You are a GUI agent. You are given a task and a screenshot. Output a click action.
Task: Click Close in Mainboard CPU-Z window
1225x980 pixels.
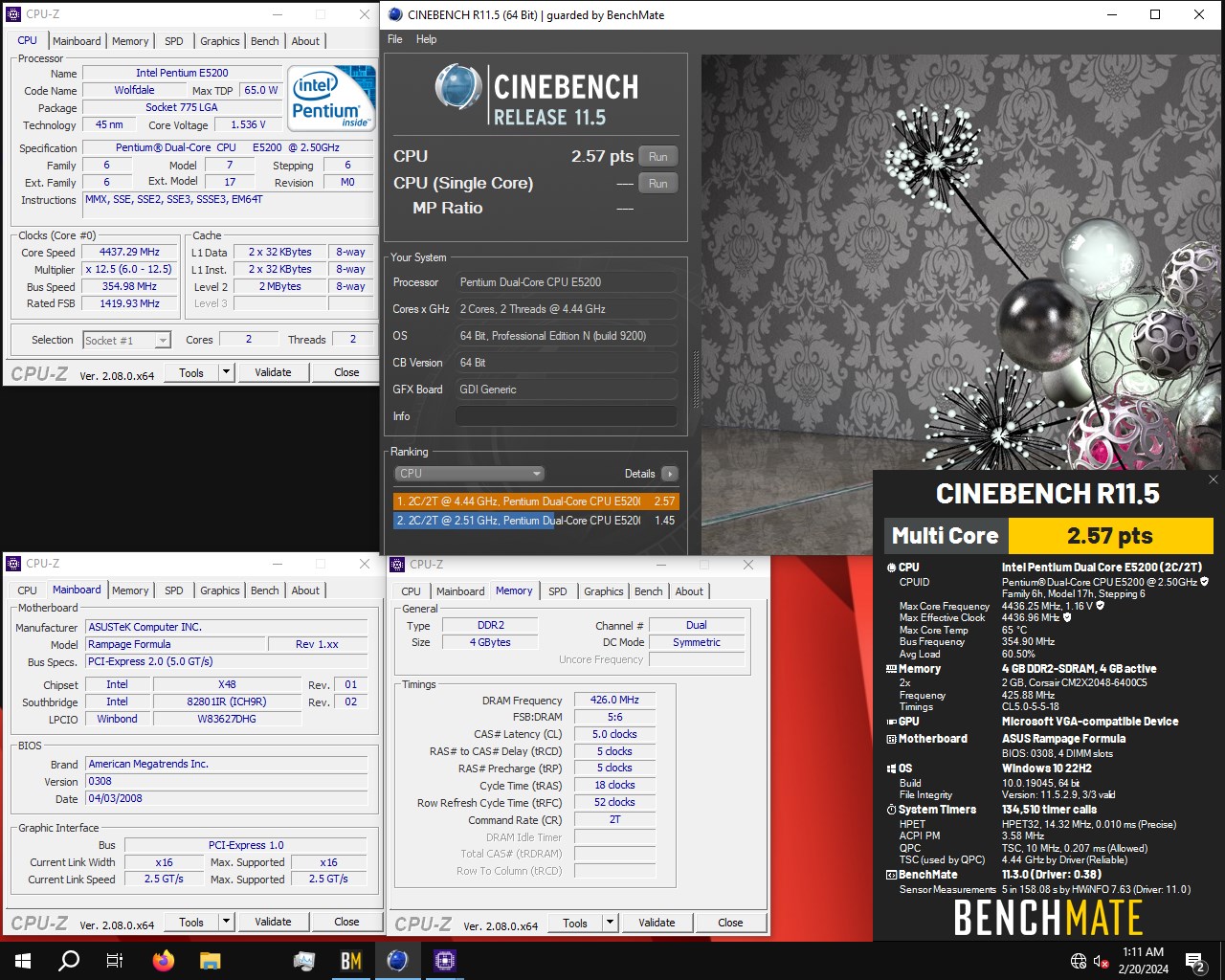click(x=346, y=922)
